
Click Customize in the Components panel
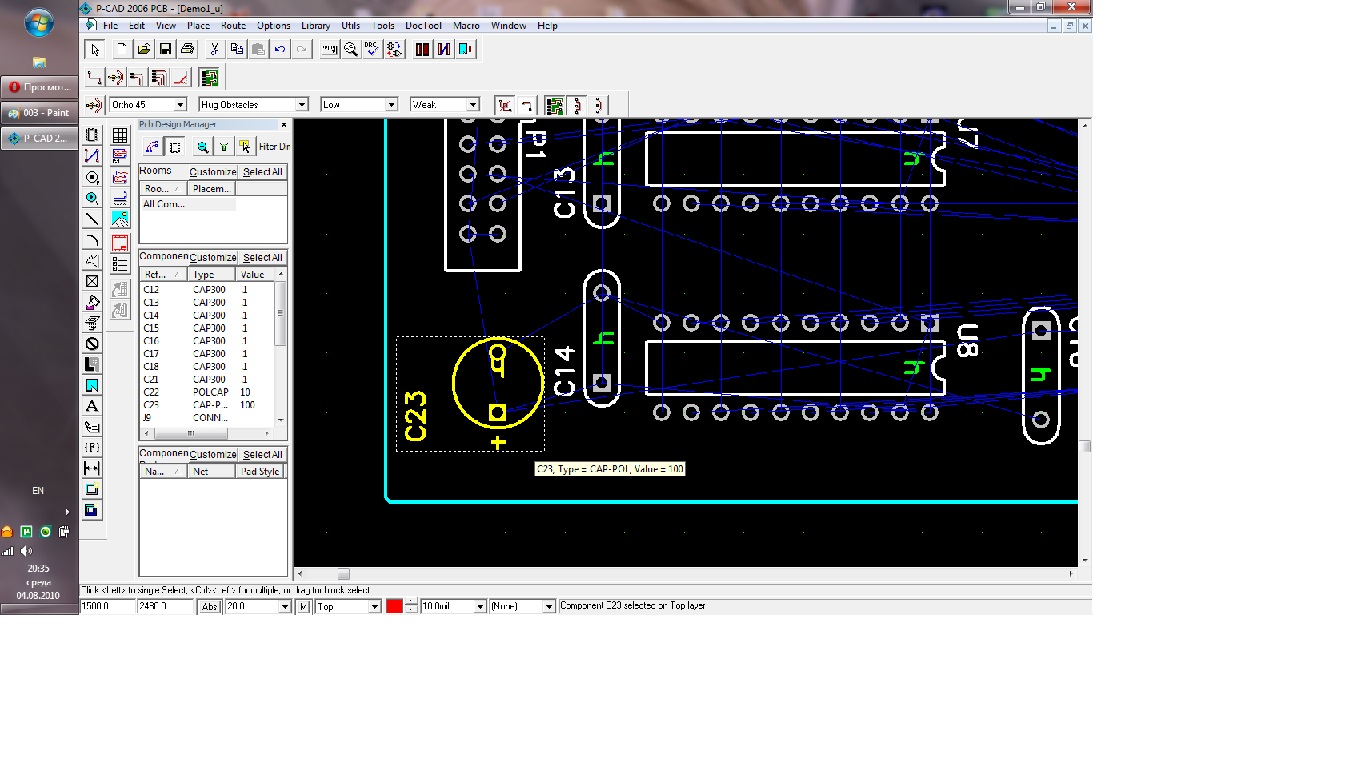[213, 258]
